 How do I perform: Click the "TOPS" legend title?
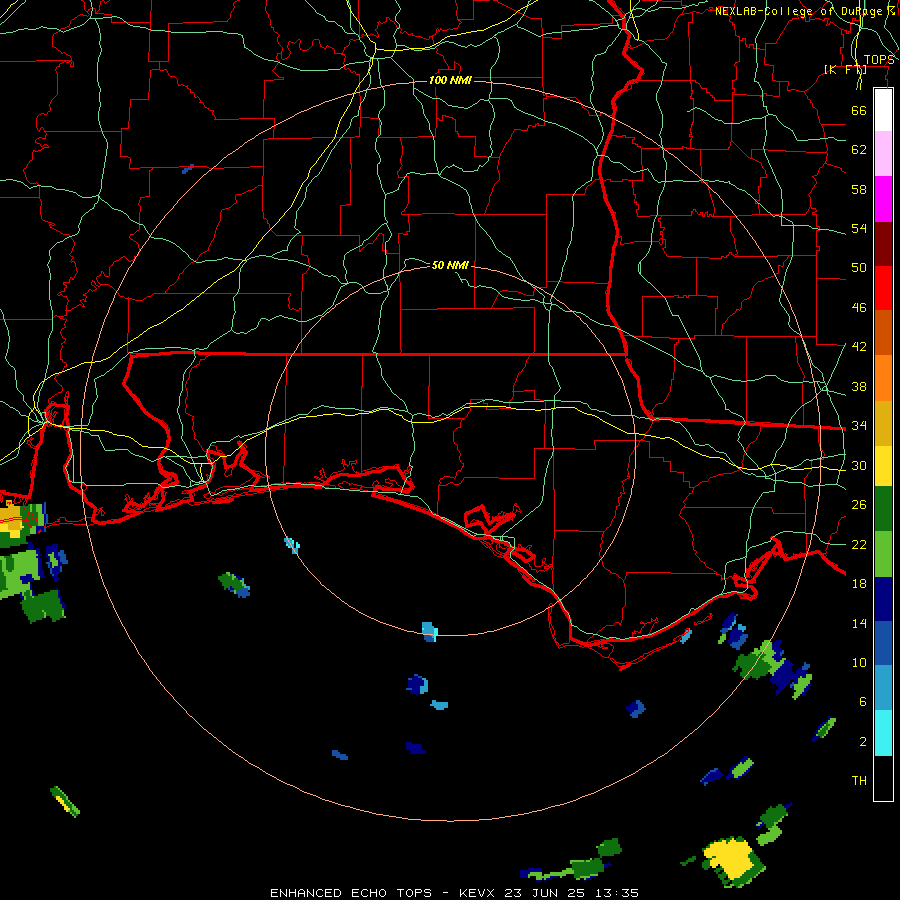pos(879,60)
